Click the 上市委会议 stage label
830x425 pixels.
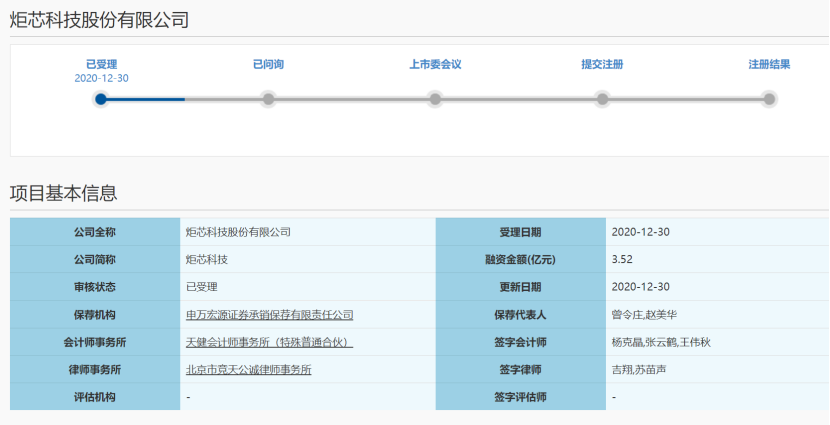[435, 64]
